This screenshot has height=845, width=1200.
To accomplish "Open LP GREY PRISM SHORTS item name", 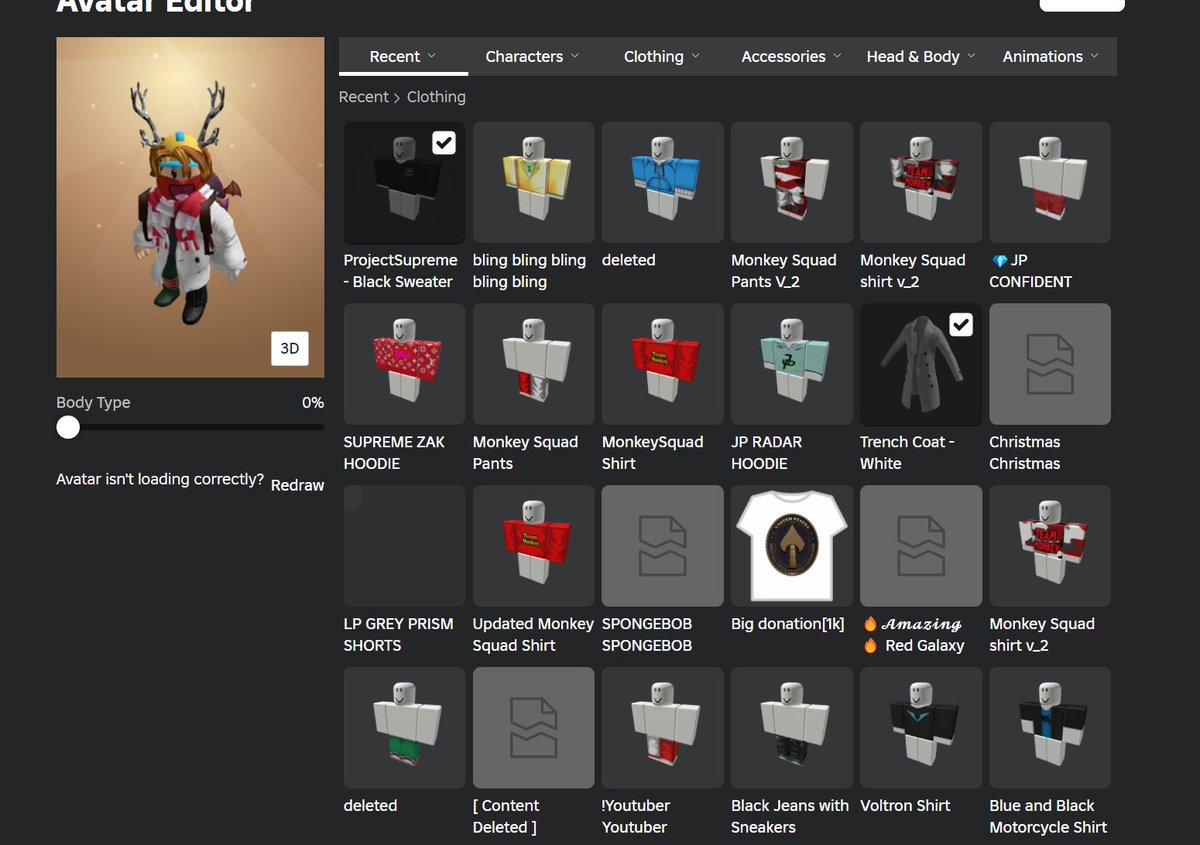I will click(x=398, y=634).
